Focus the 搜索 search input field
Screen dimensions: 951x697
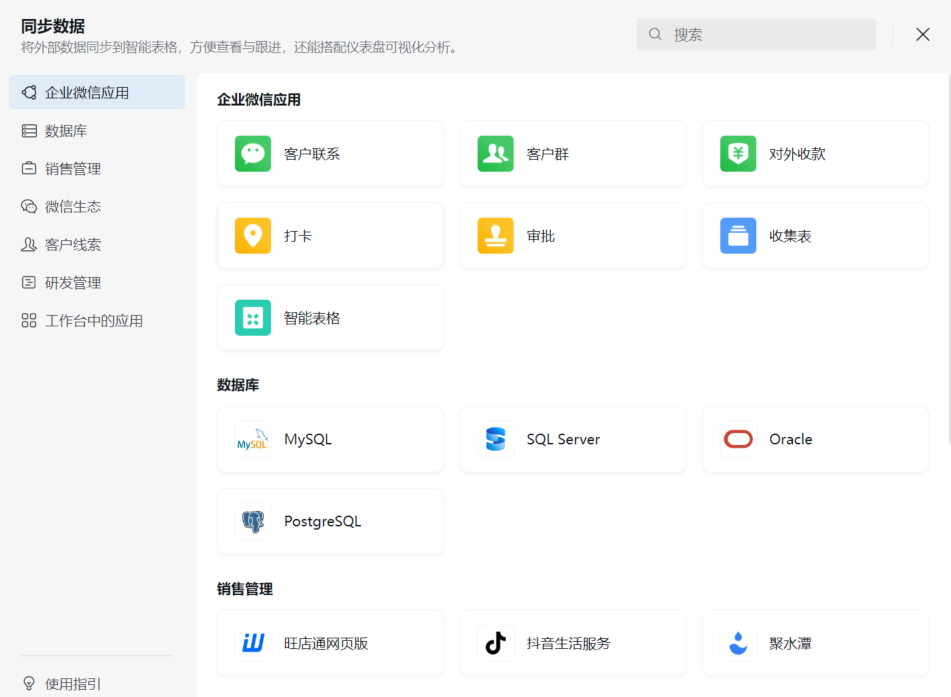point(756,34)
